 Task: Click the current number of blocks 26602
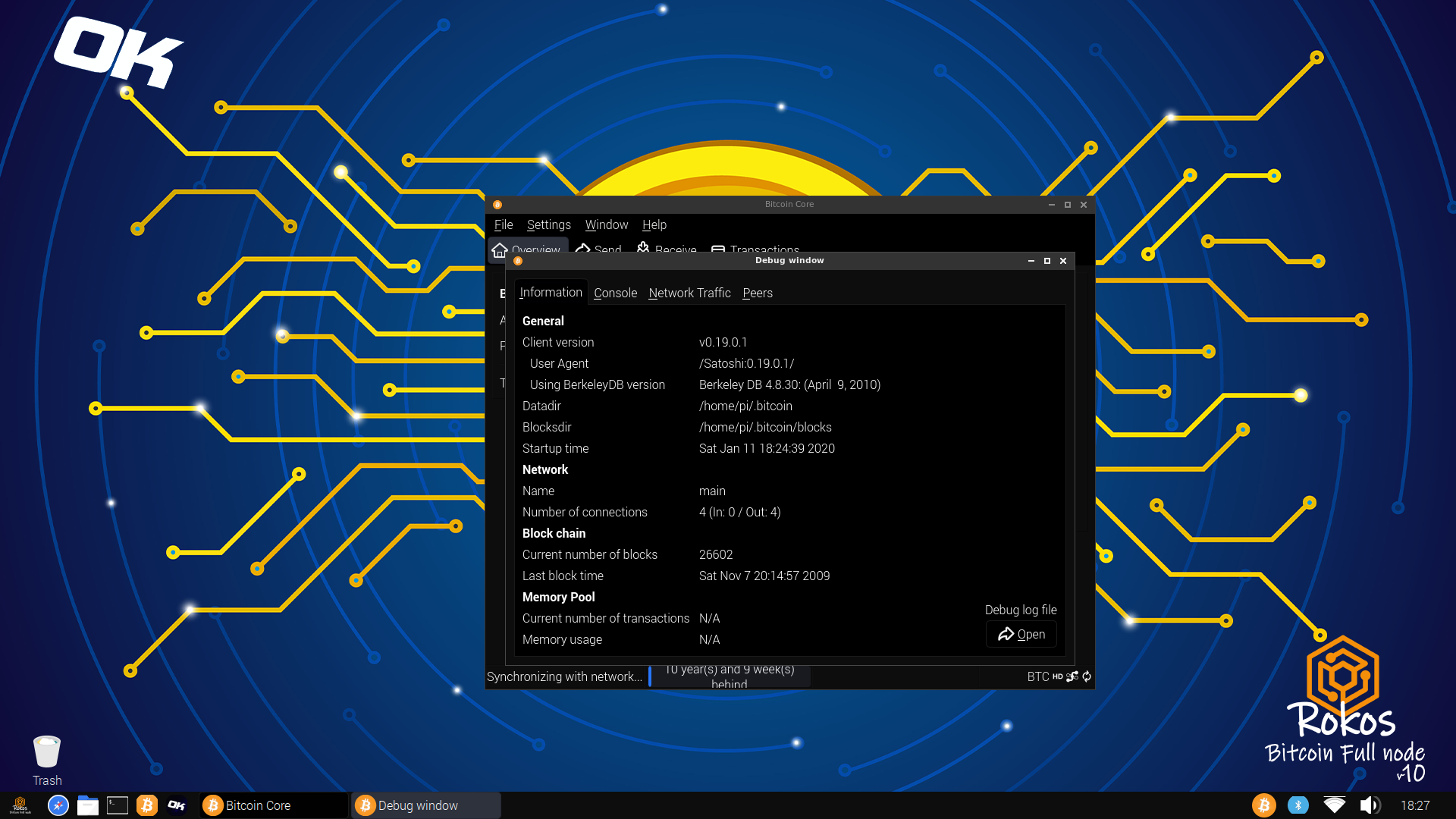click(716, 555)
